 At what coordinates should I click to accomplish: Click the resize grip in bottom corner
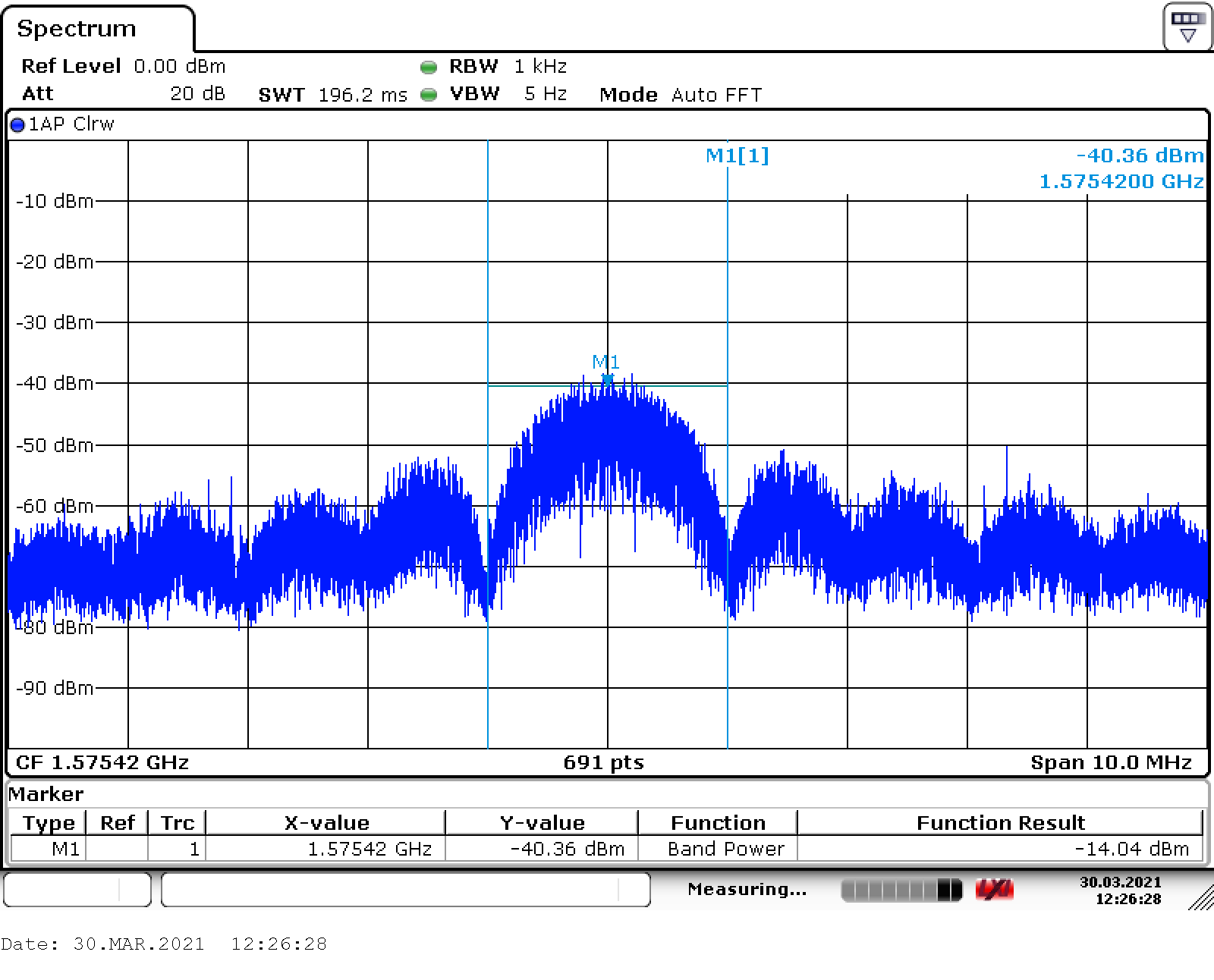tap(1200, 897)
